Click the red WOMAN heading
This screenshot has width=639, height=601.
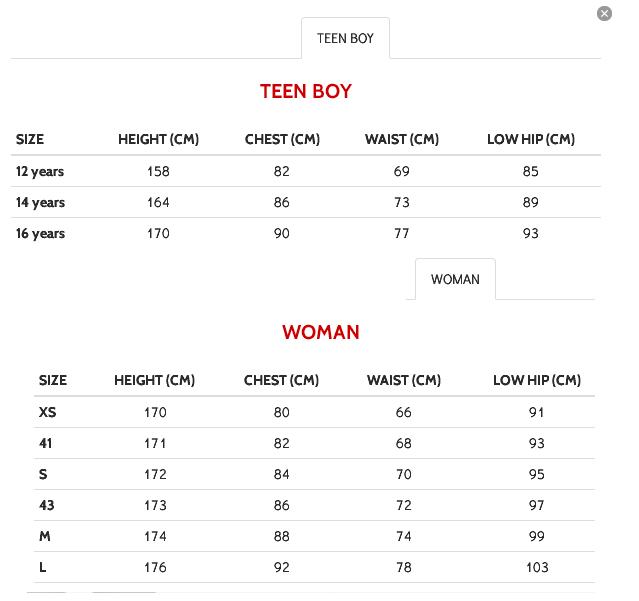[320, 332]
